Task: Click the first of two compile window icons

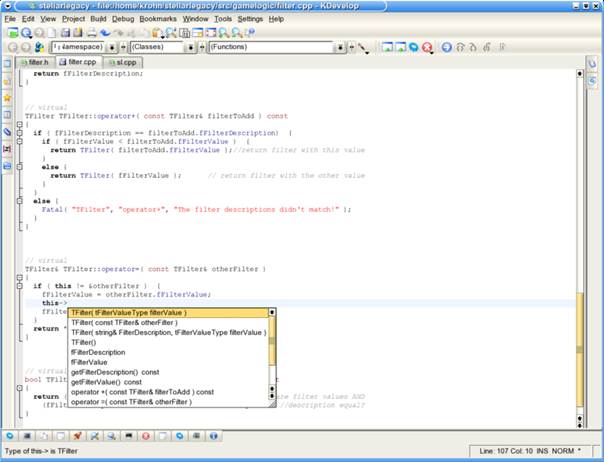Action: [387, 47]
